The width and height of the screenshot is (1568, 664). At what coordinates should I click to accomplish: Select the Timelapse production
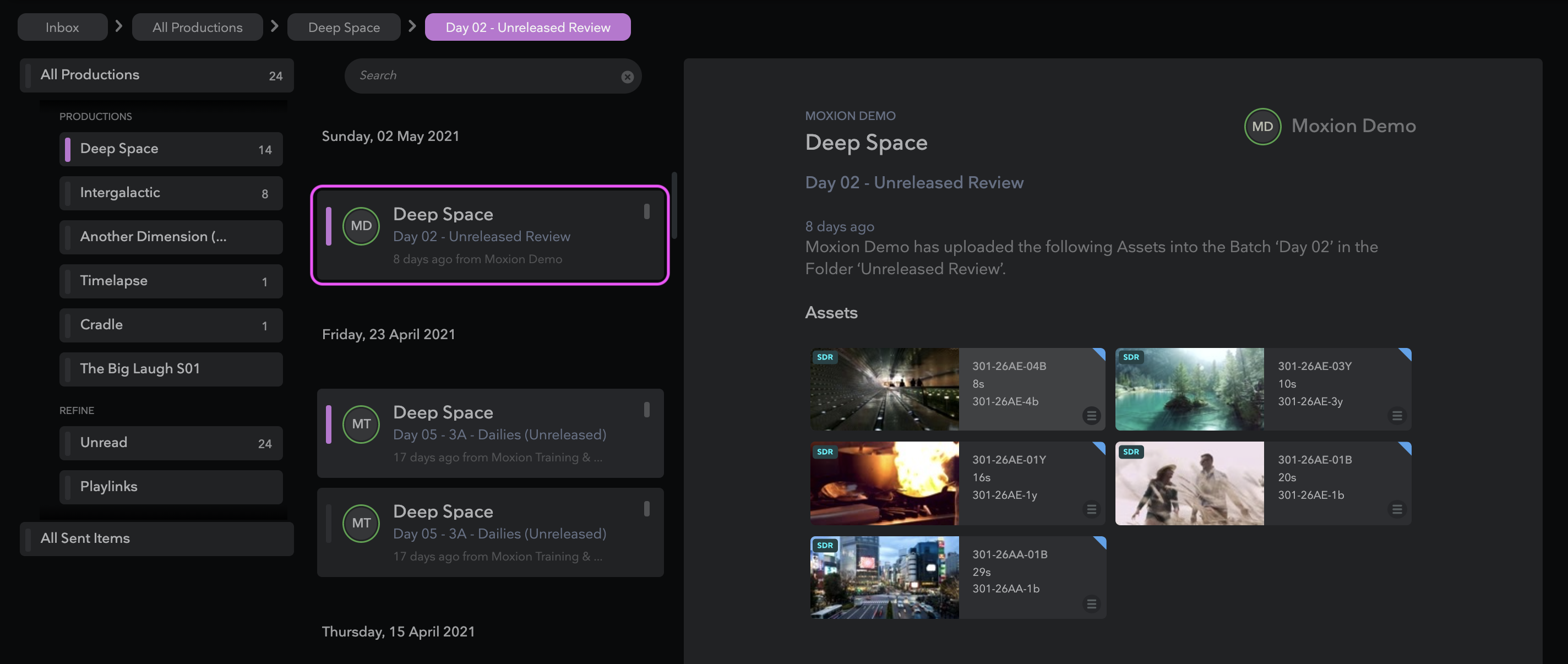(171, 281)
